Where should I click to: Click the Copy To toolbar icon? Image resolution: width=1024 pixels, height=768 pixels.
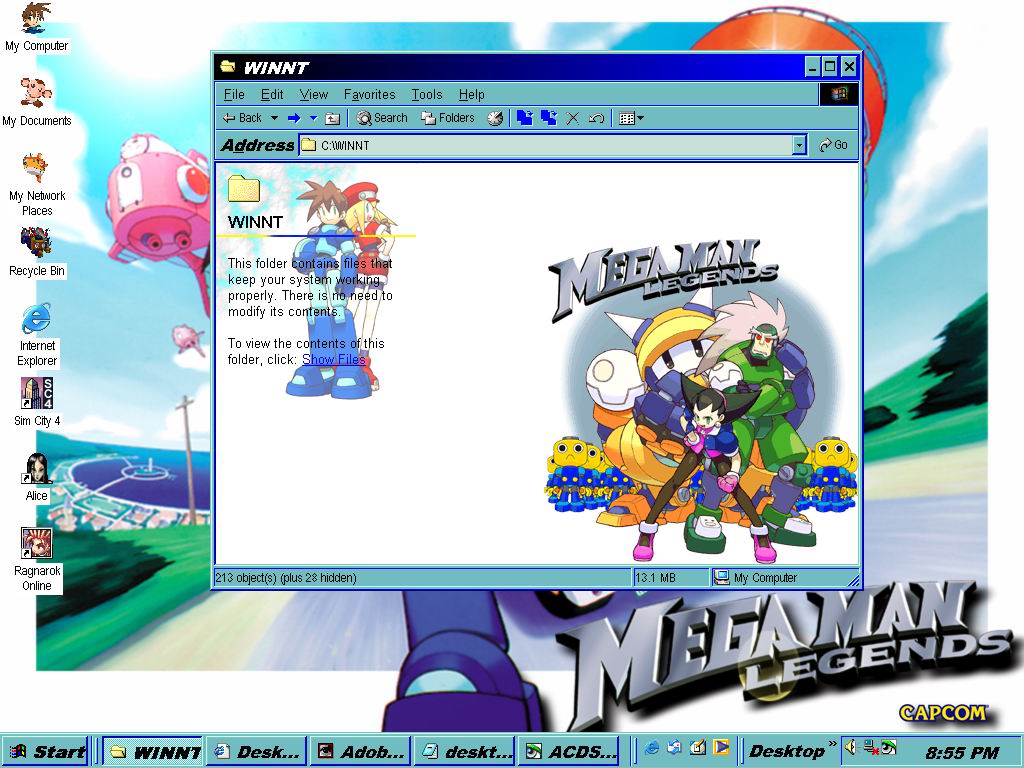click(549, 118)
